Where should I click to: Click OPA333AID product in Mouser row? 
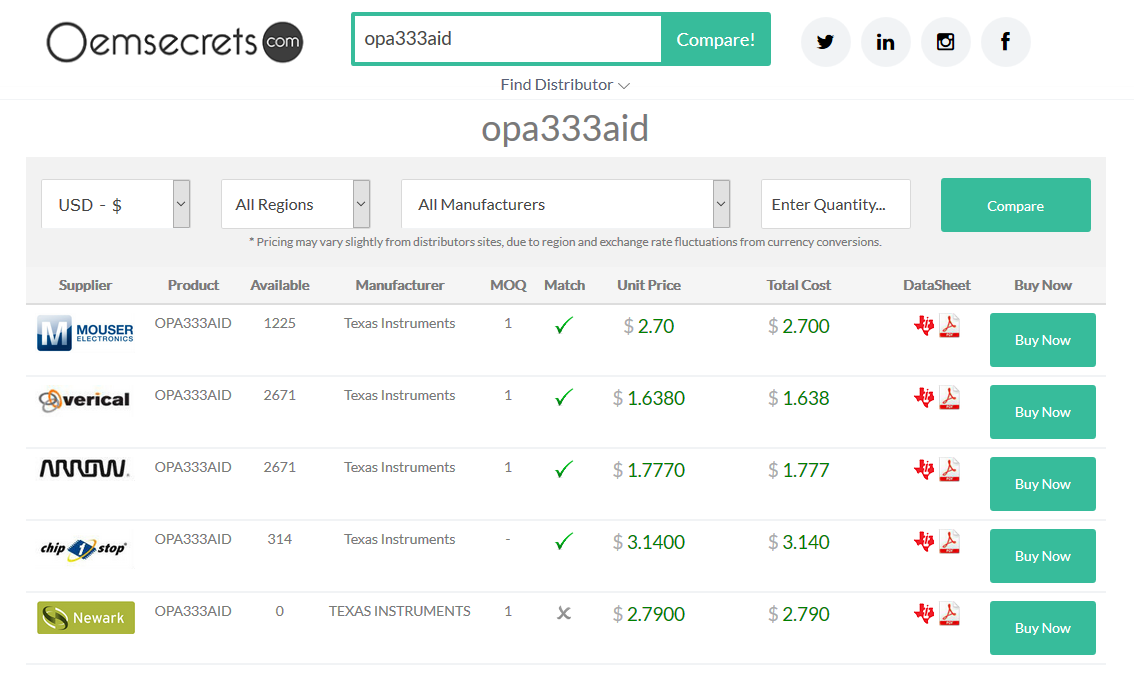[193, 323]
